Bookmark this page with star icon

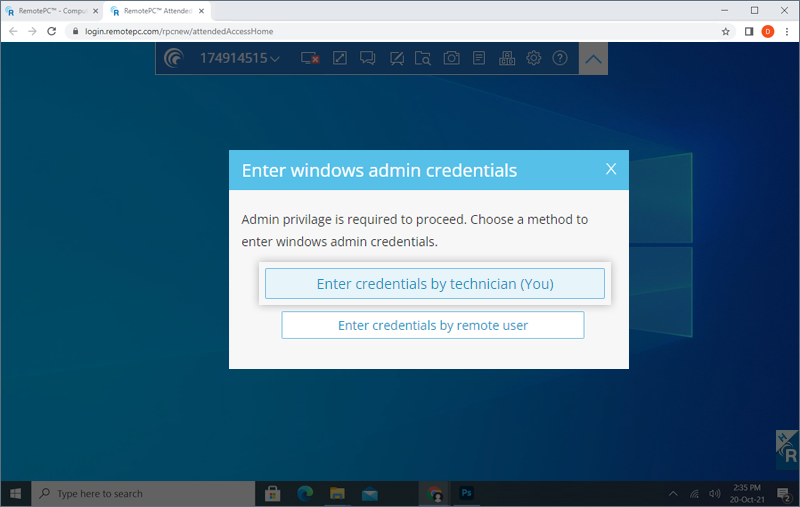[x=726, y=31]
